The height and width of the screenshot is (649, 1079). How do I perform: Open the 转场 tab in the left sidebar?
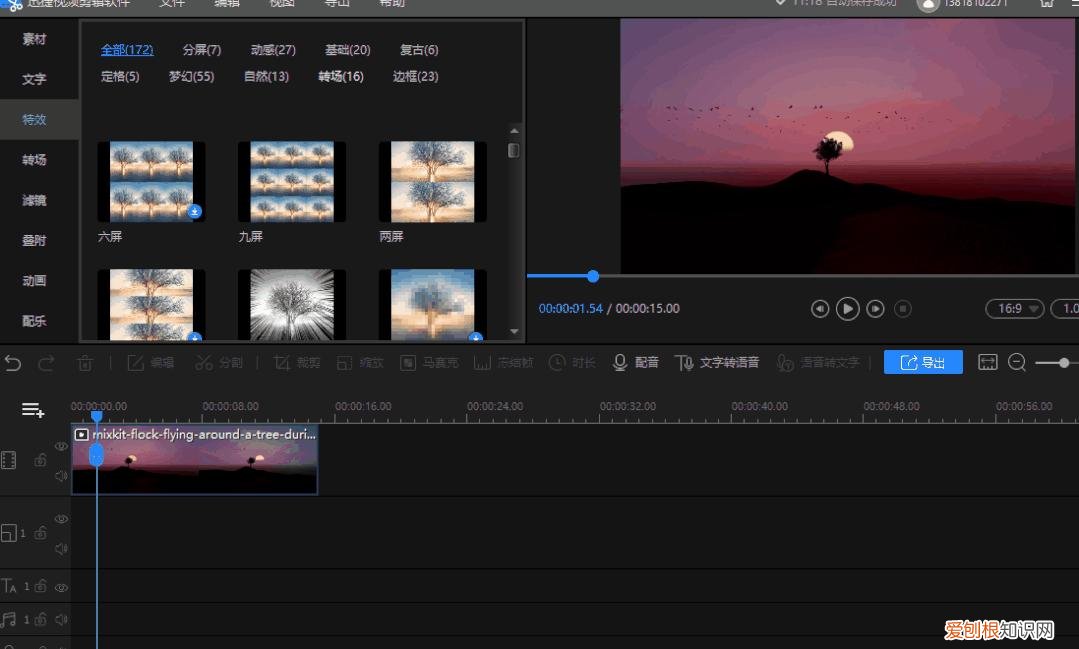click(34, 160)
